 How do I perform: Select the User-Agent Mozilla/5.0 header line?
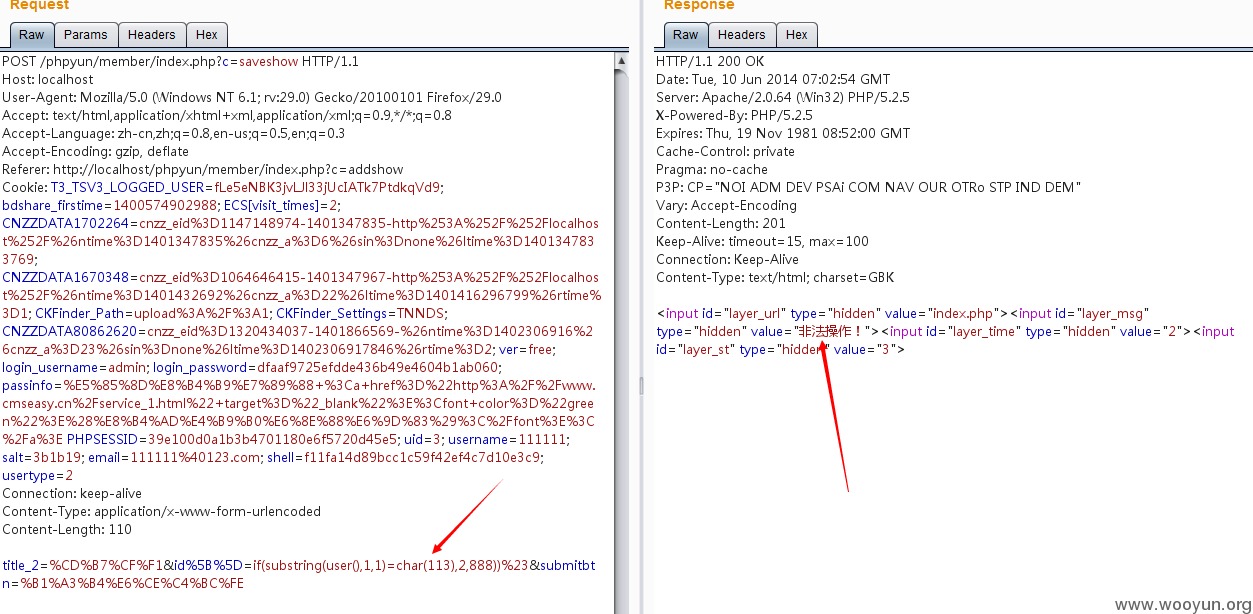pyautogui.click(x=252, y=97)
